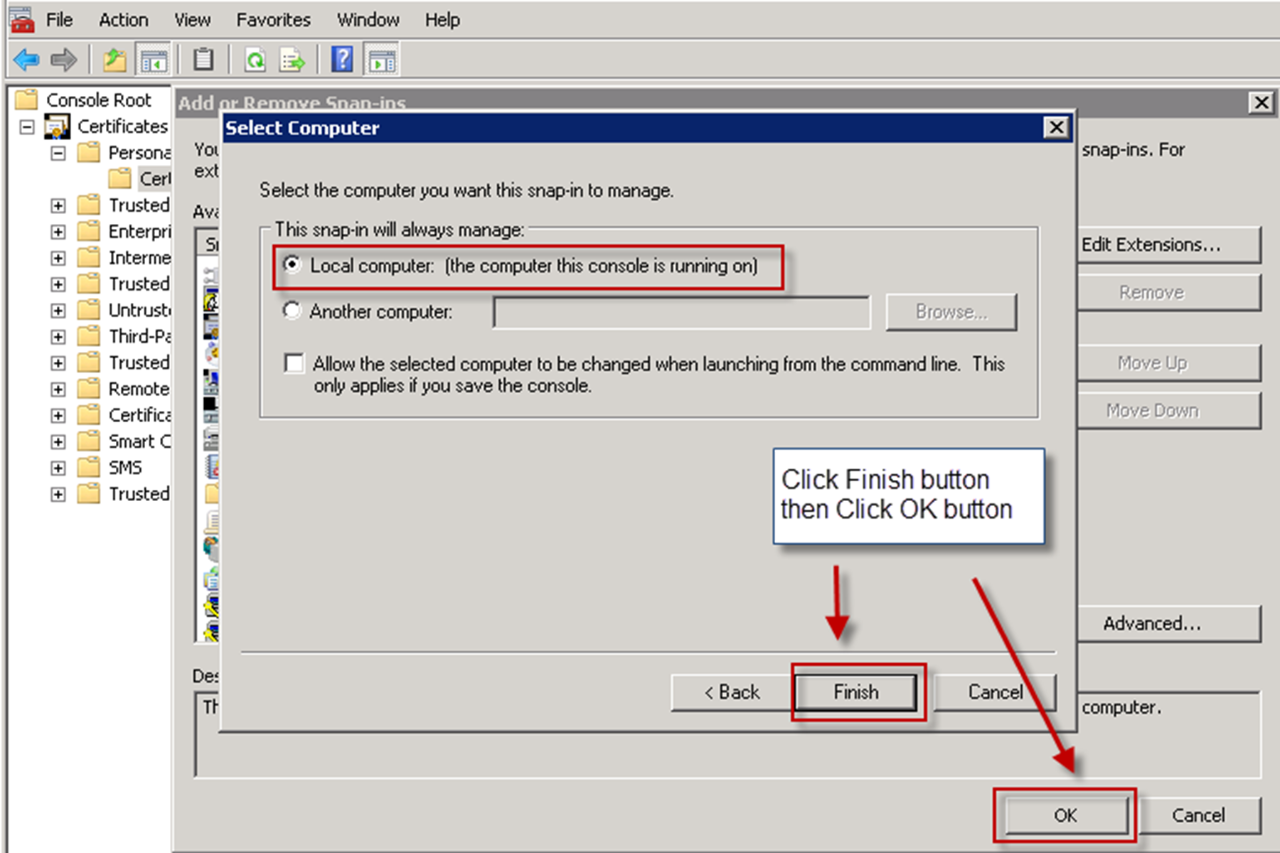Click the Console Root folder icon
This screenshot has width=1280, height=853.
pos(27,100)
